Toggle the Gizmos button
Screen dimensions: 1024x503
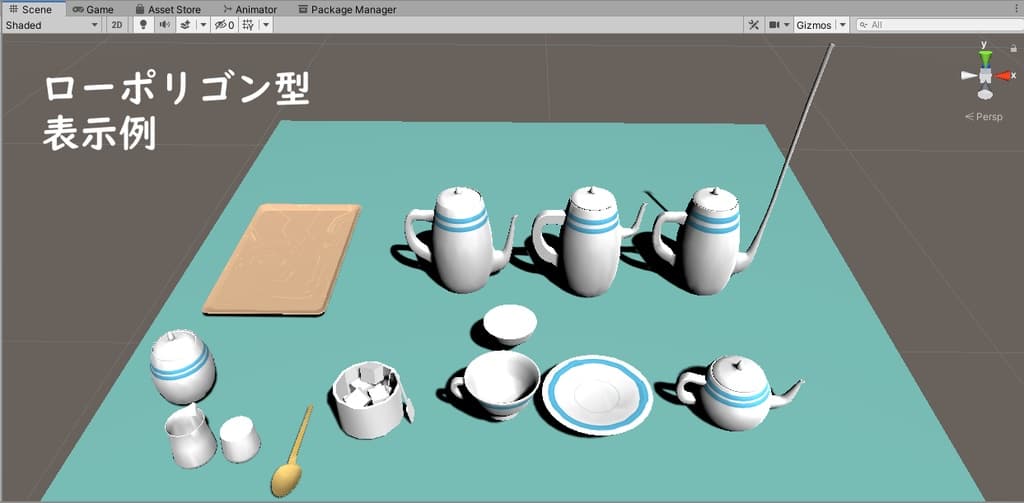(x=814, y=25)
